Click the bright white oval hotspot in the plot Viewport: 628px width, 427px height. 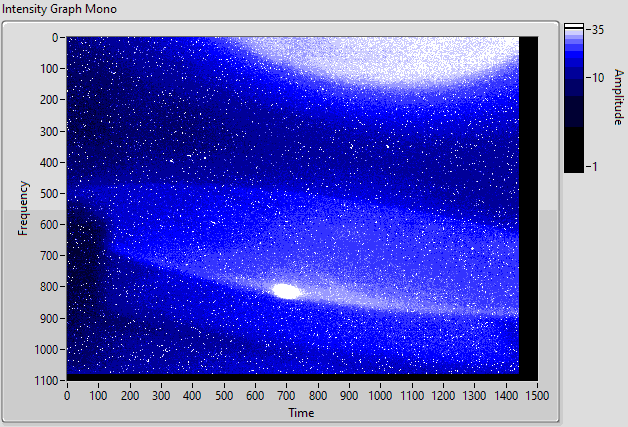coord(287,291)
